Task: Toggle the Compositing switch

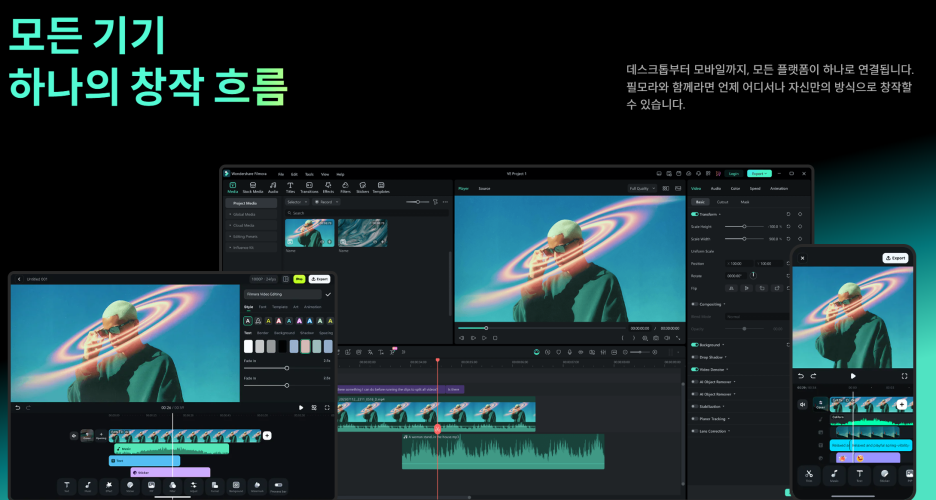Action: coord(694,304)
